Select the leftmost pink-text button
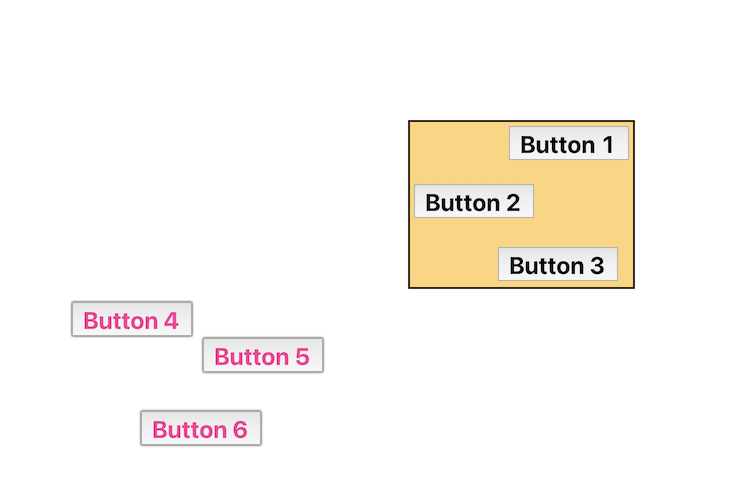 coord(131,320)
